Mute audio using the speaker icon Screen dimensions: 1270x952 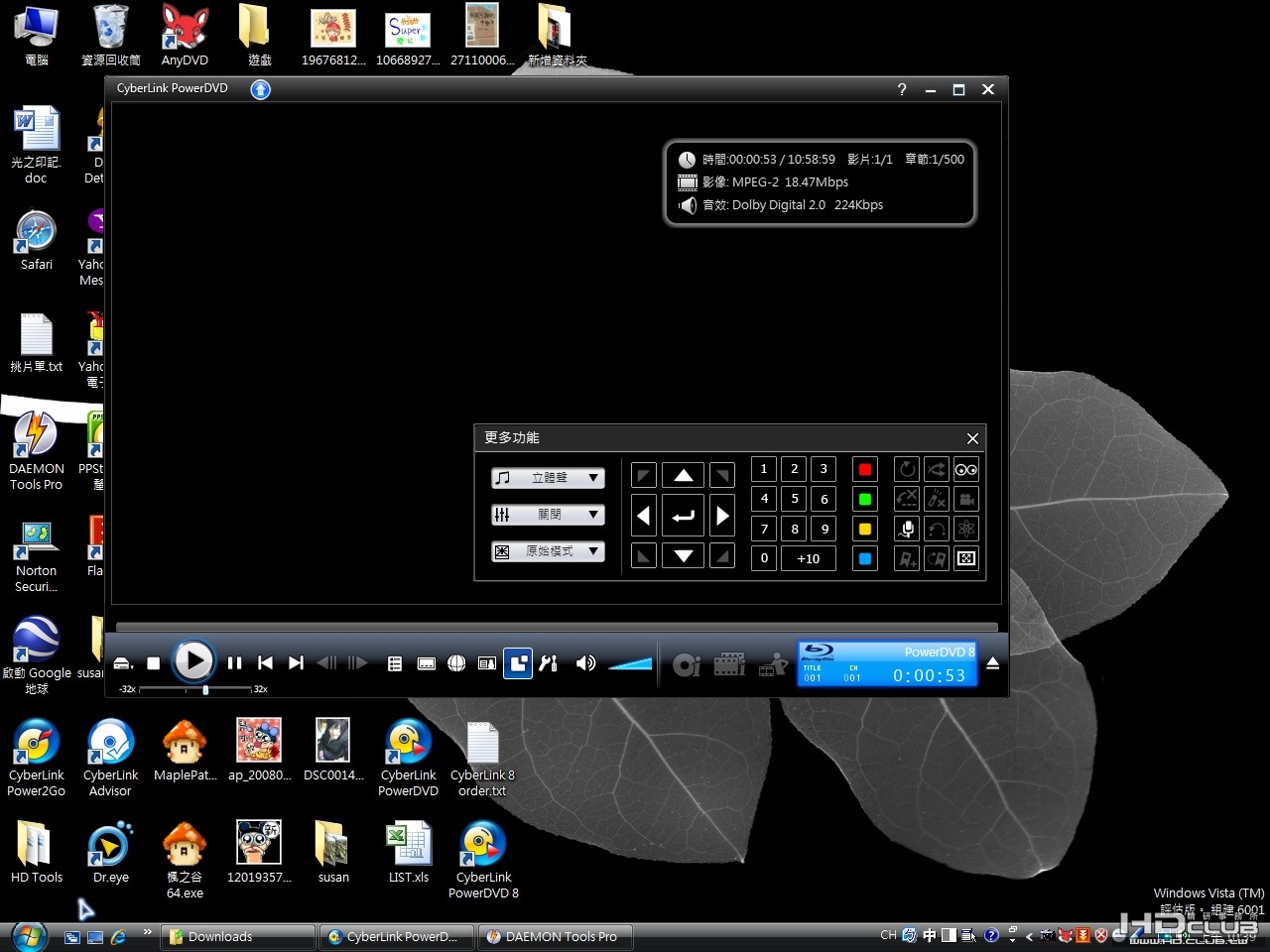(x=586, y=663)
